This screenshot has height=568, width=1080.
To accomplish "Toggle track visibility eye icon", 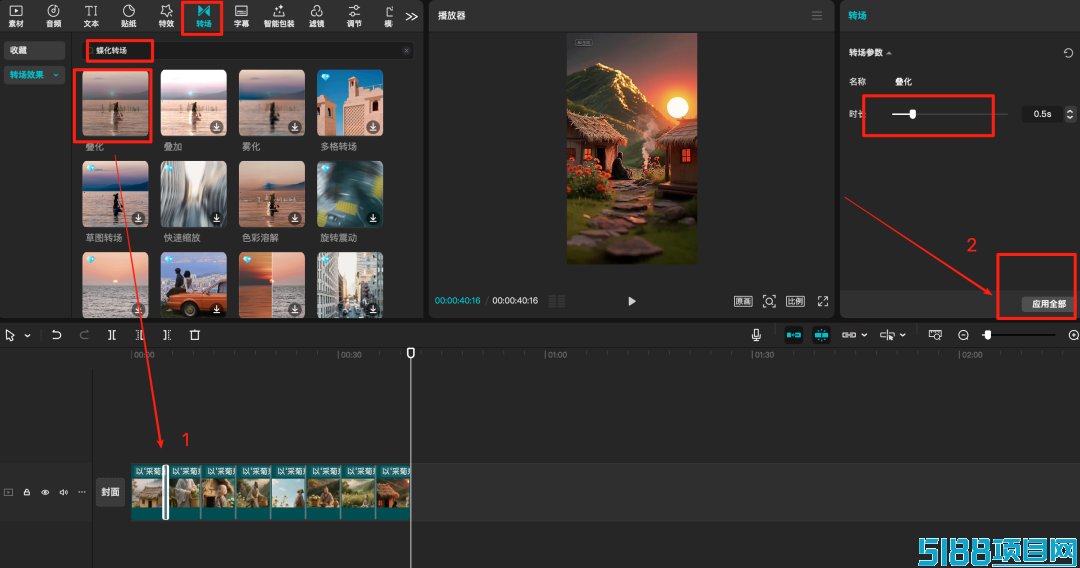I will click(45, 492).
